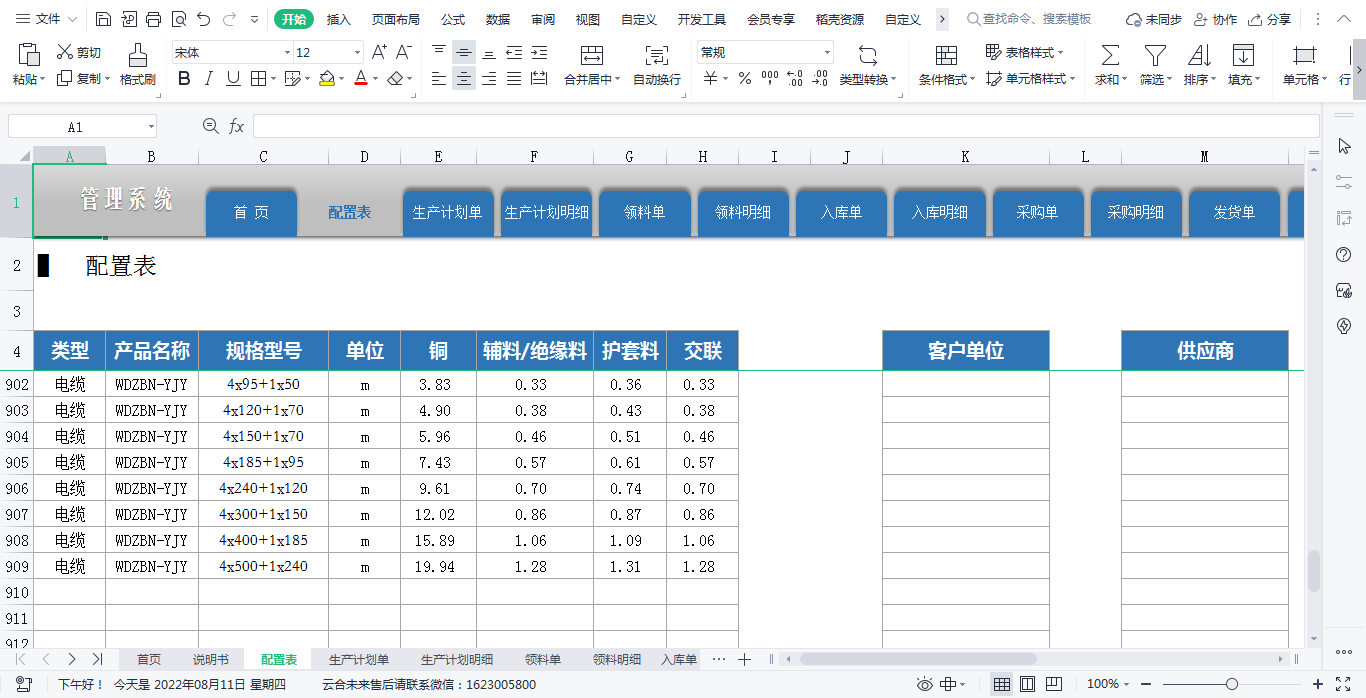Screen dimensions: 1366x698
Task: Open the Name Box A1 dropdown
Action: (151, 126)
